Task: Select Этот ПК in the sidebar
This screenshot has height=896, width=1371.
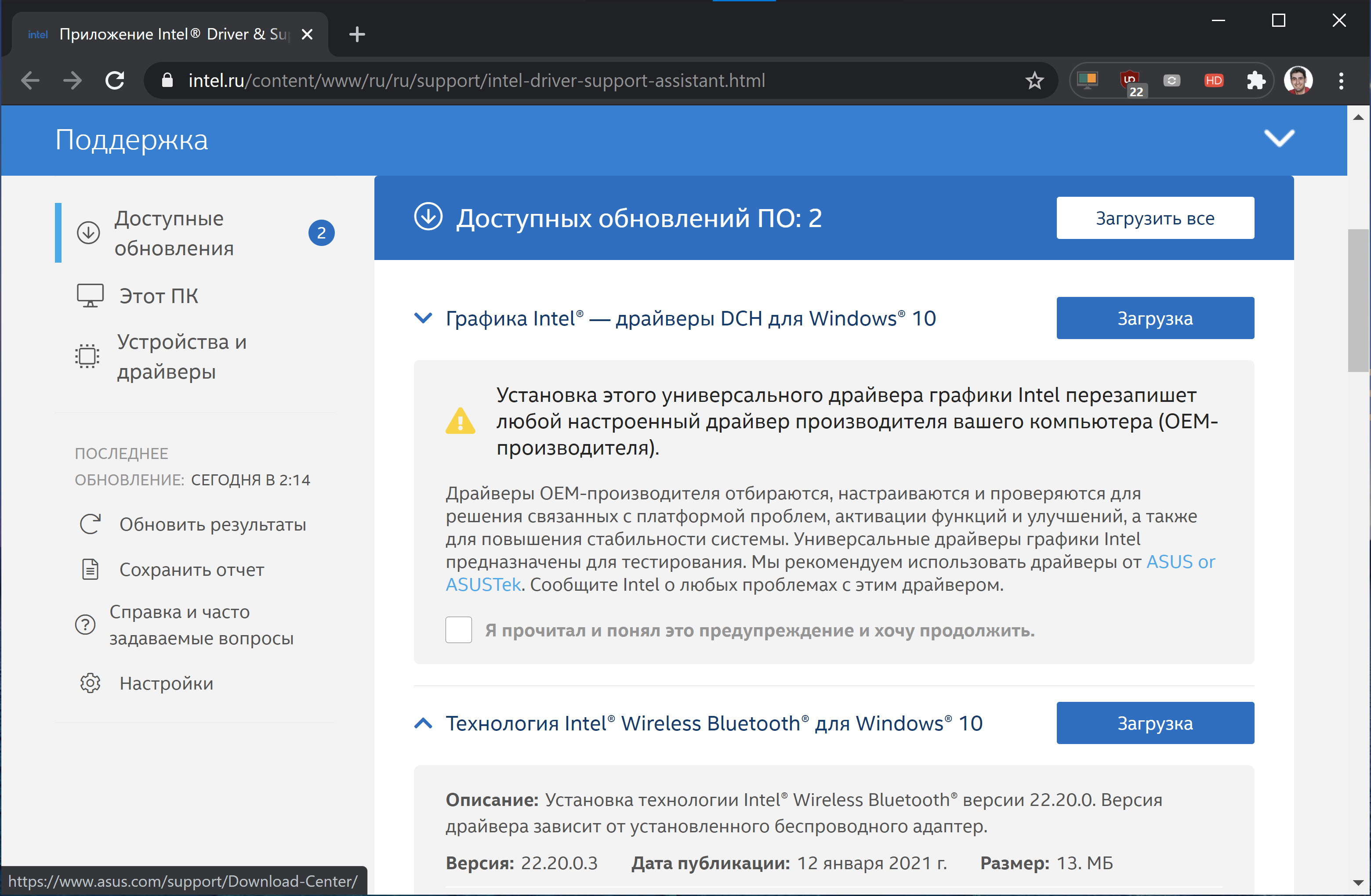Action: [x=159, y=296]
